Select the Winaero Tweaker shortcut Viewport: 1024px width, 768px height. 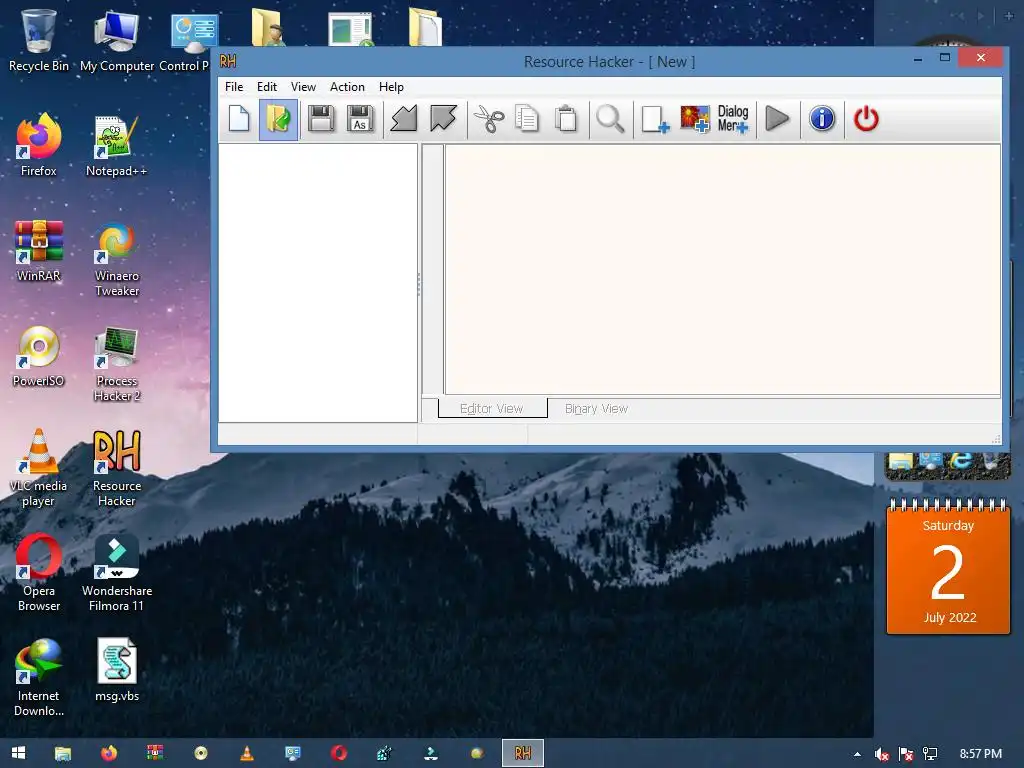pyautogui.click(x=117, y=259)
